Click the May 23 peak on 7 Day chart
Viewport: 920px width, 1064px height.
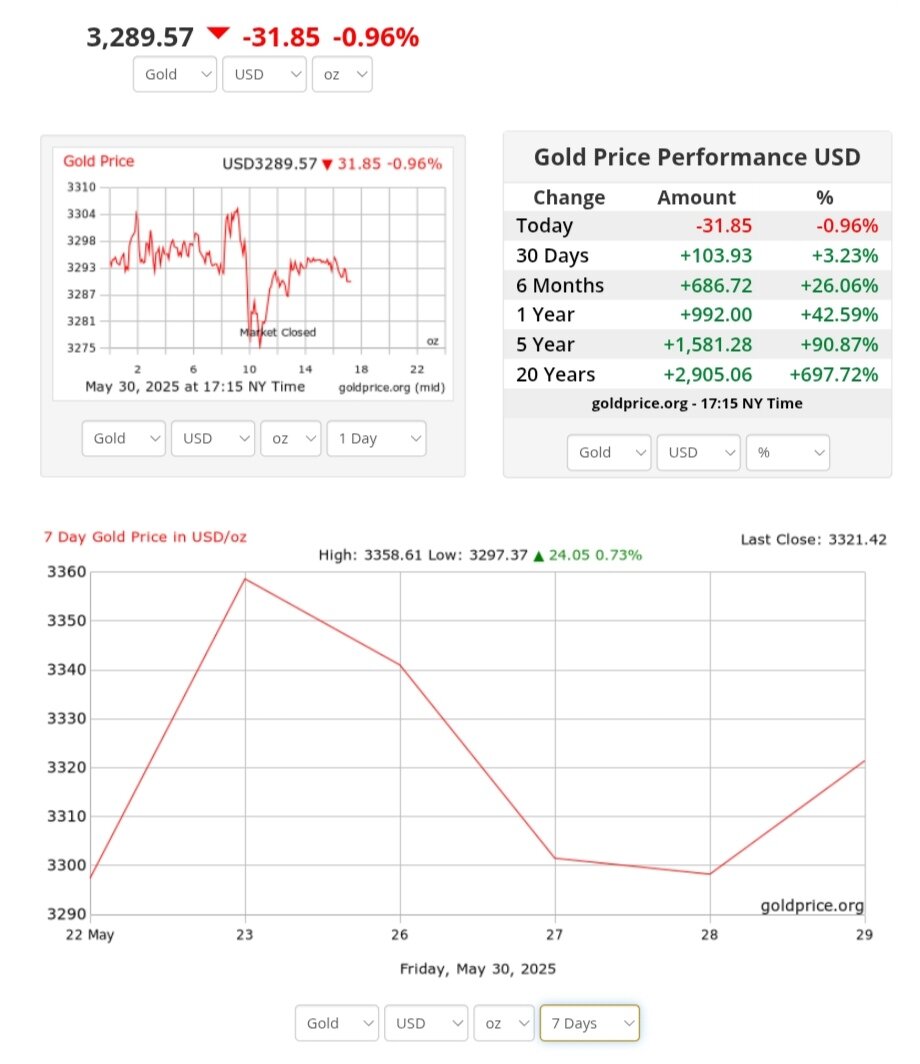(245, 579)
